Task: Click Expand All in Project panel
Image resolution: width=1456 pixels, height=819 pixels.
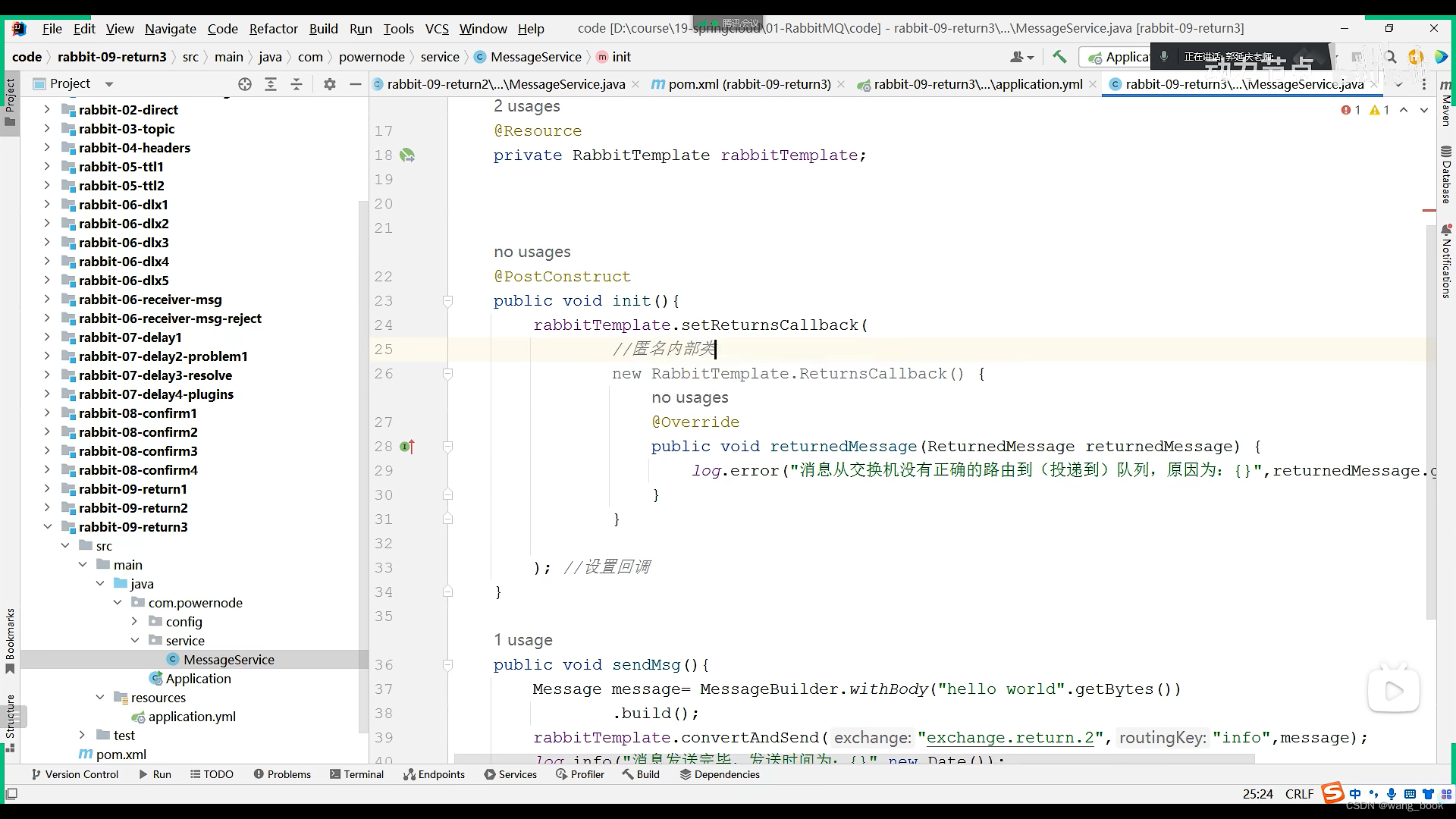Action: point(271,84)
